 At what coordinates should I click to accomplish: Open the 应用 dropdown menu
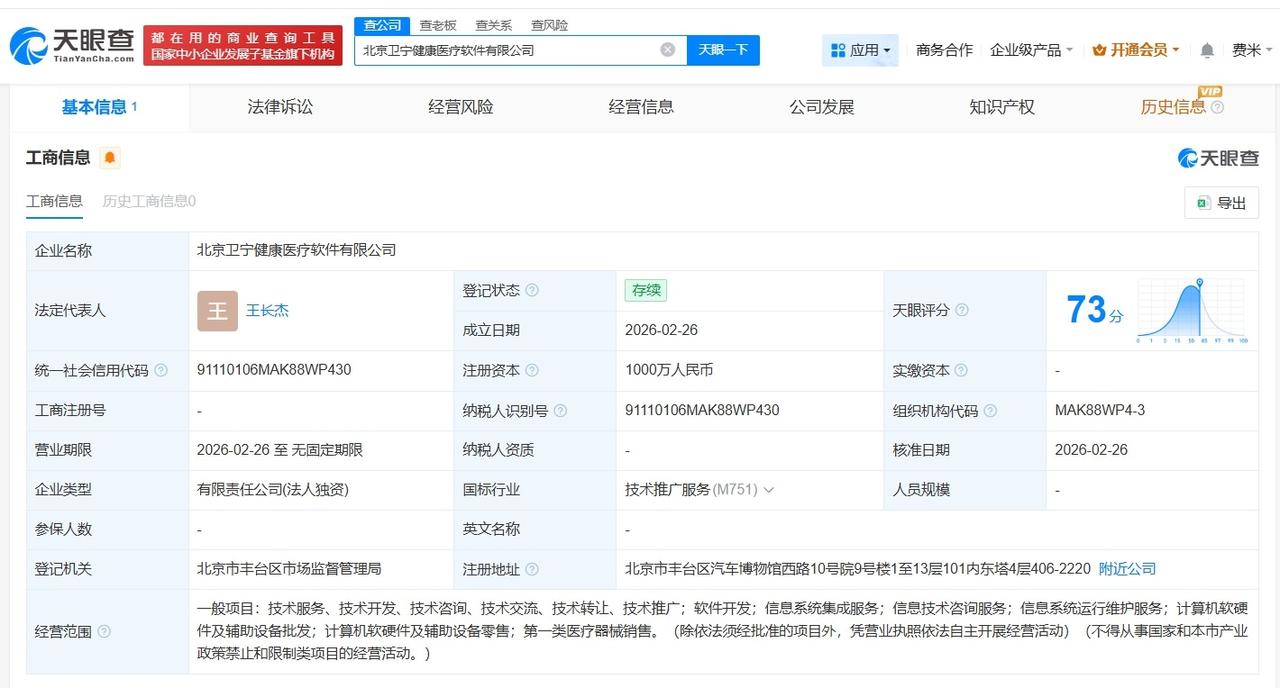(x=886, y=49)
